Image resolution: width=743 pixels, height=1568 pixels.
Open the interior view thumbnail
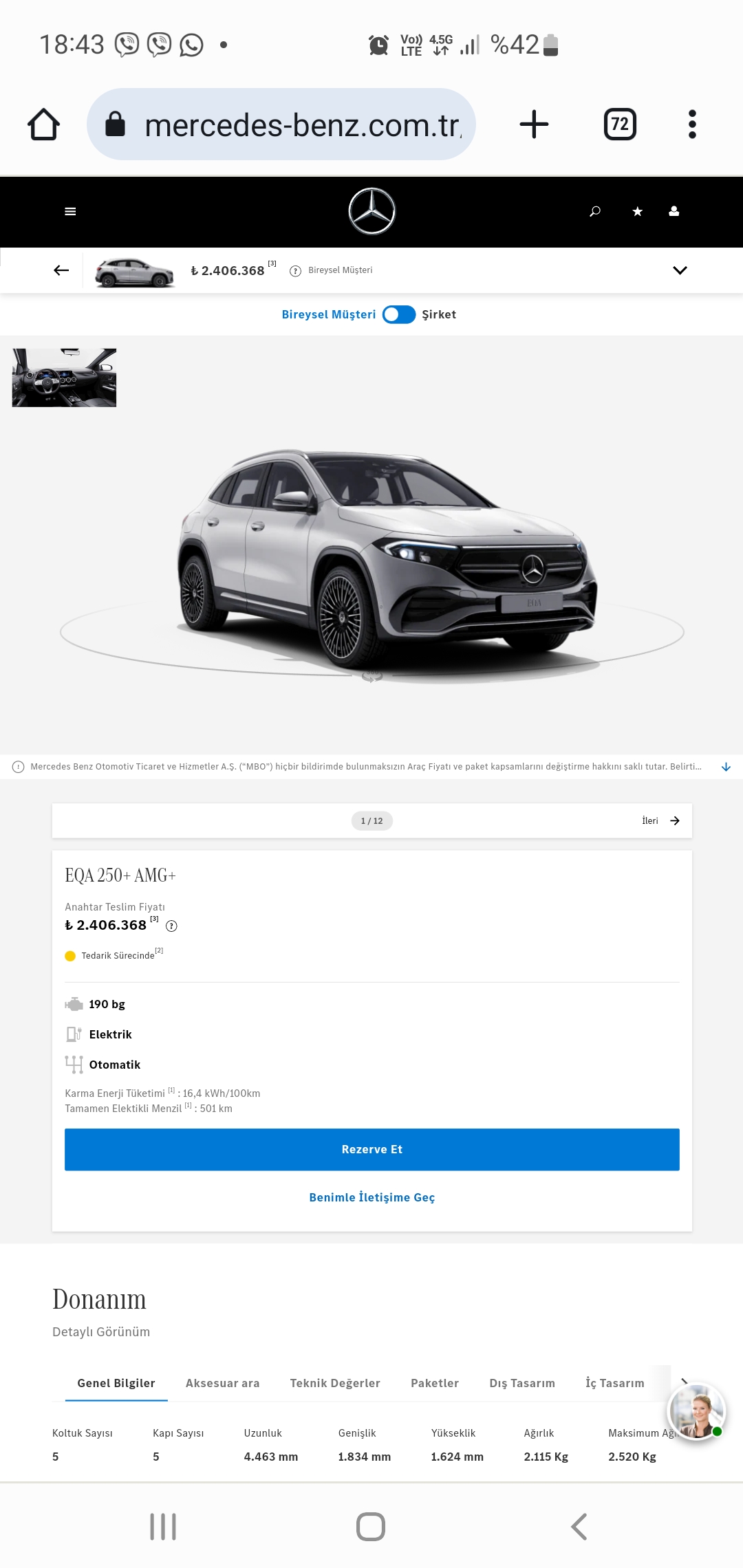coord(64,378)
